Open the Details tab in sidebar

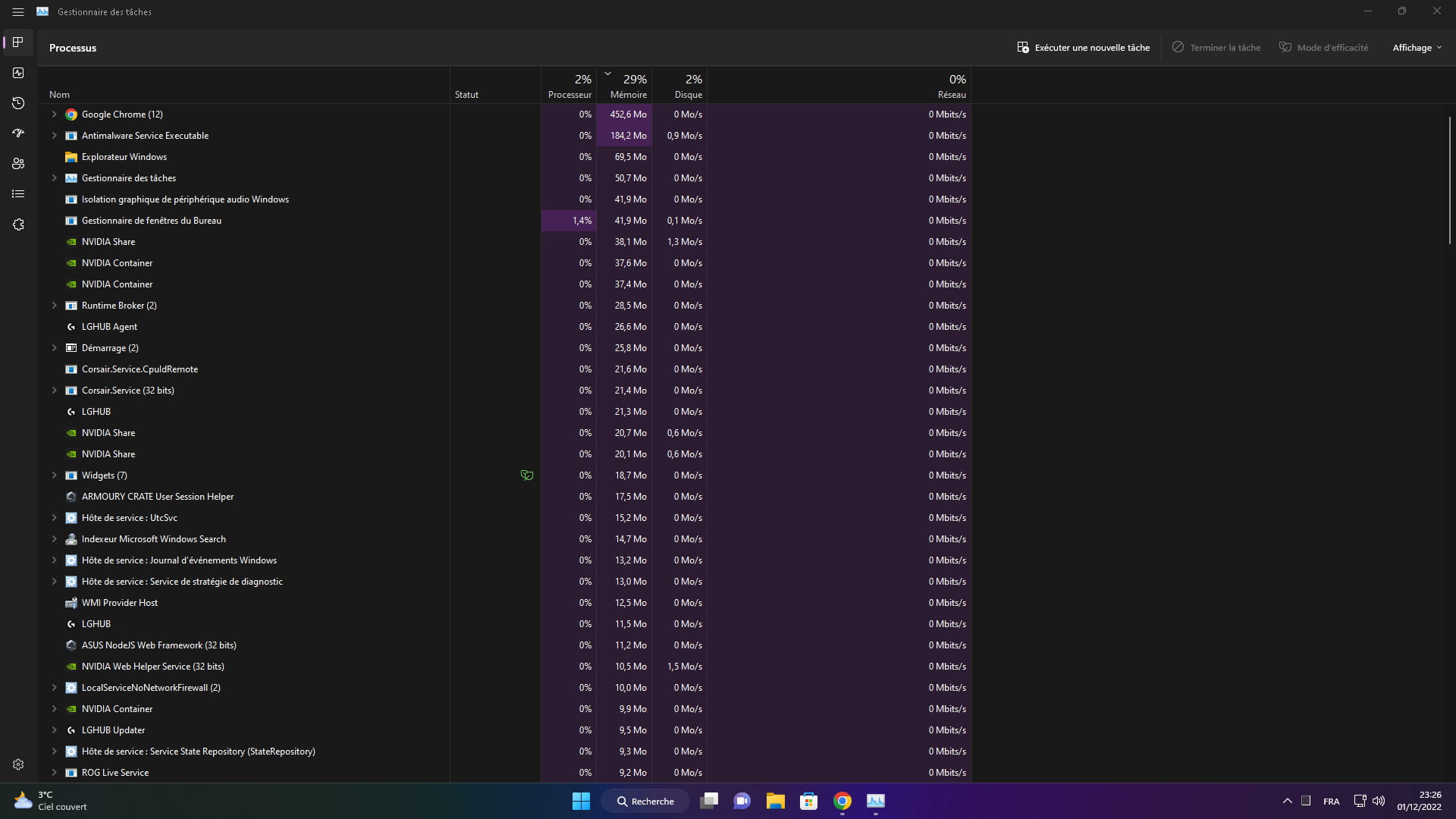click(x=18, y=194)
